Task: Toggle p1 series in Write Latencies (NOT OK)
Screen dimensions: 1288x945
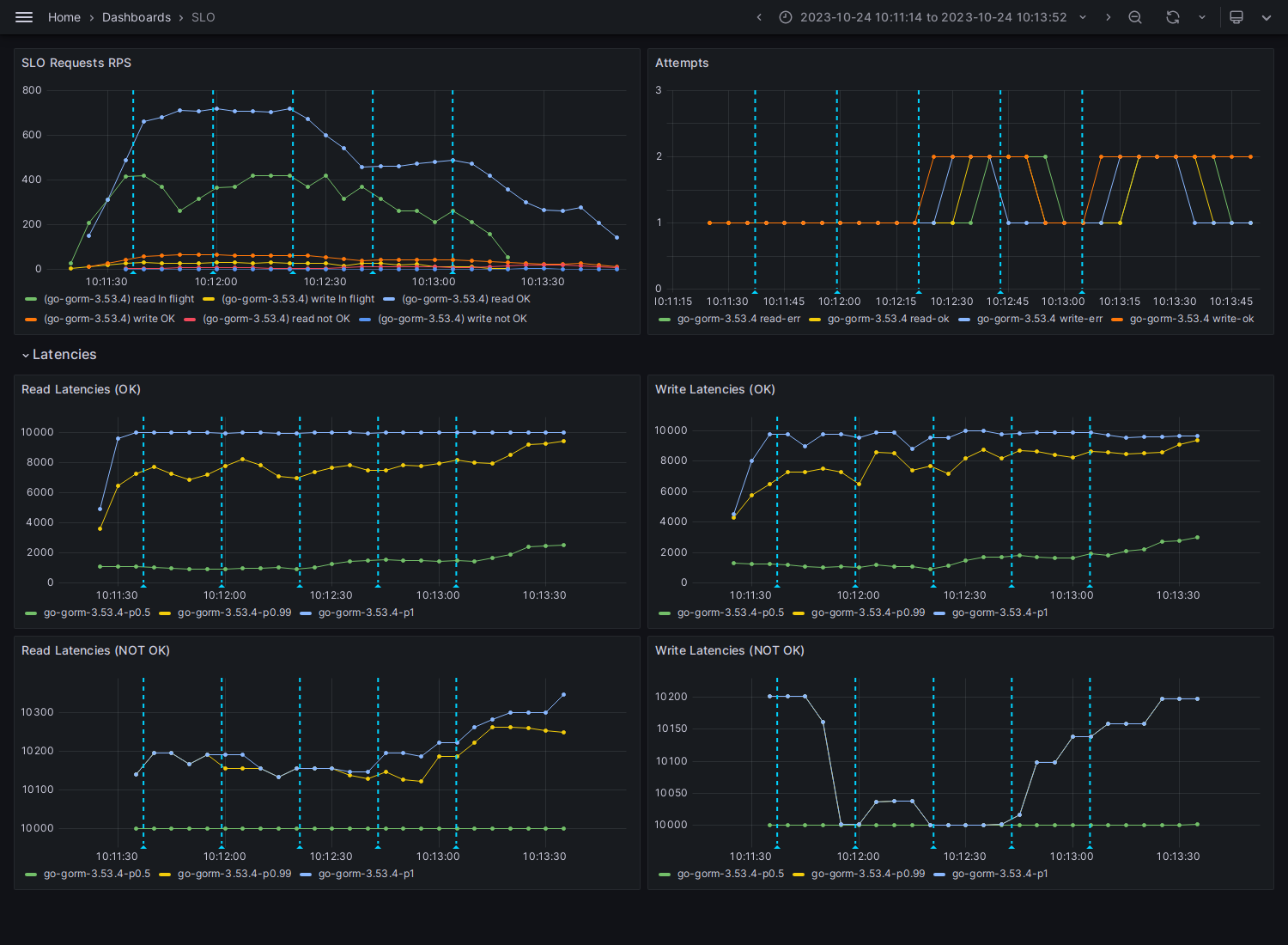Action: click(1000, 874)
